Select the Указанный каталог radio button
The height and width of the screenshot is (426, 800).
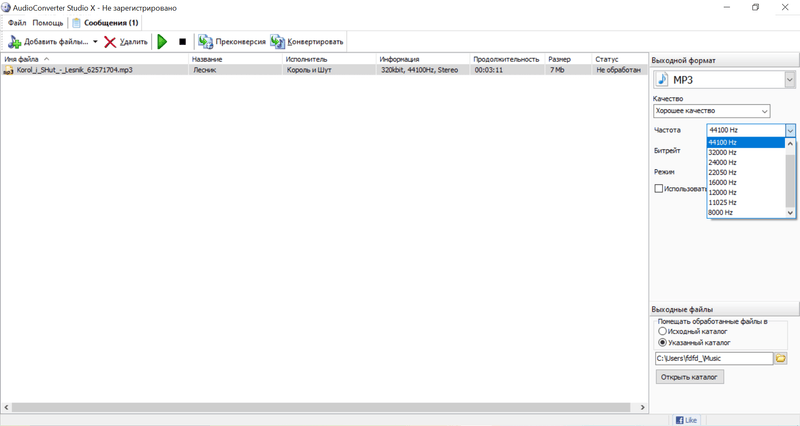662,342
